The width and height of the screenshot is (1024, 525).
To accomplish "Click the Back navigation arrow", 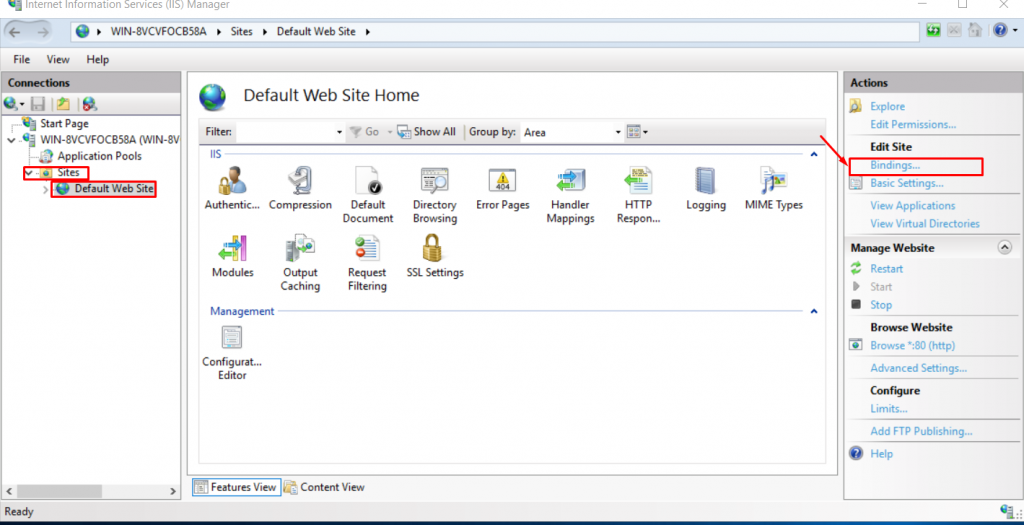I will 16,31.
